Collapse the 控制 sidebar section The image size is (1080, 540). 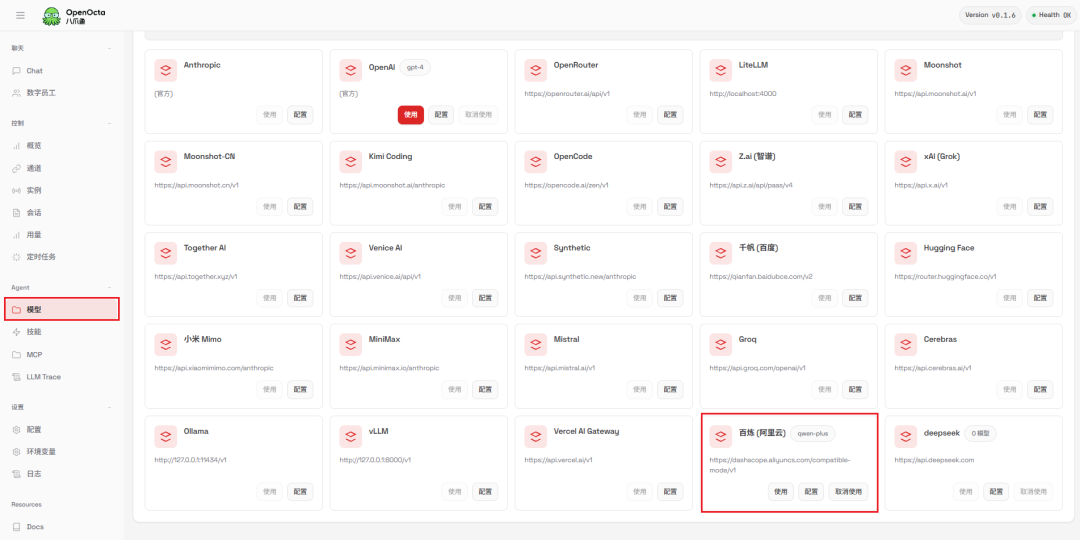tap(110, 123)
